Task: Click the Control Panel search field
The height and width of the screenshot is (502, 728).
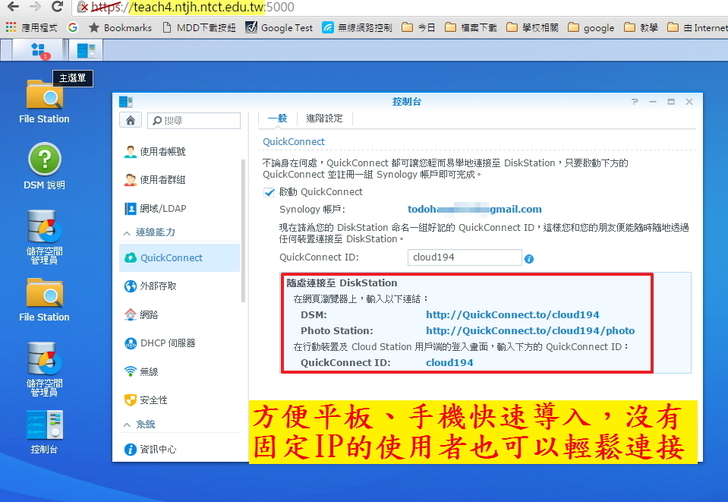Action: 194,120
